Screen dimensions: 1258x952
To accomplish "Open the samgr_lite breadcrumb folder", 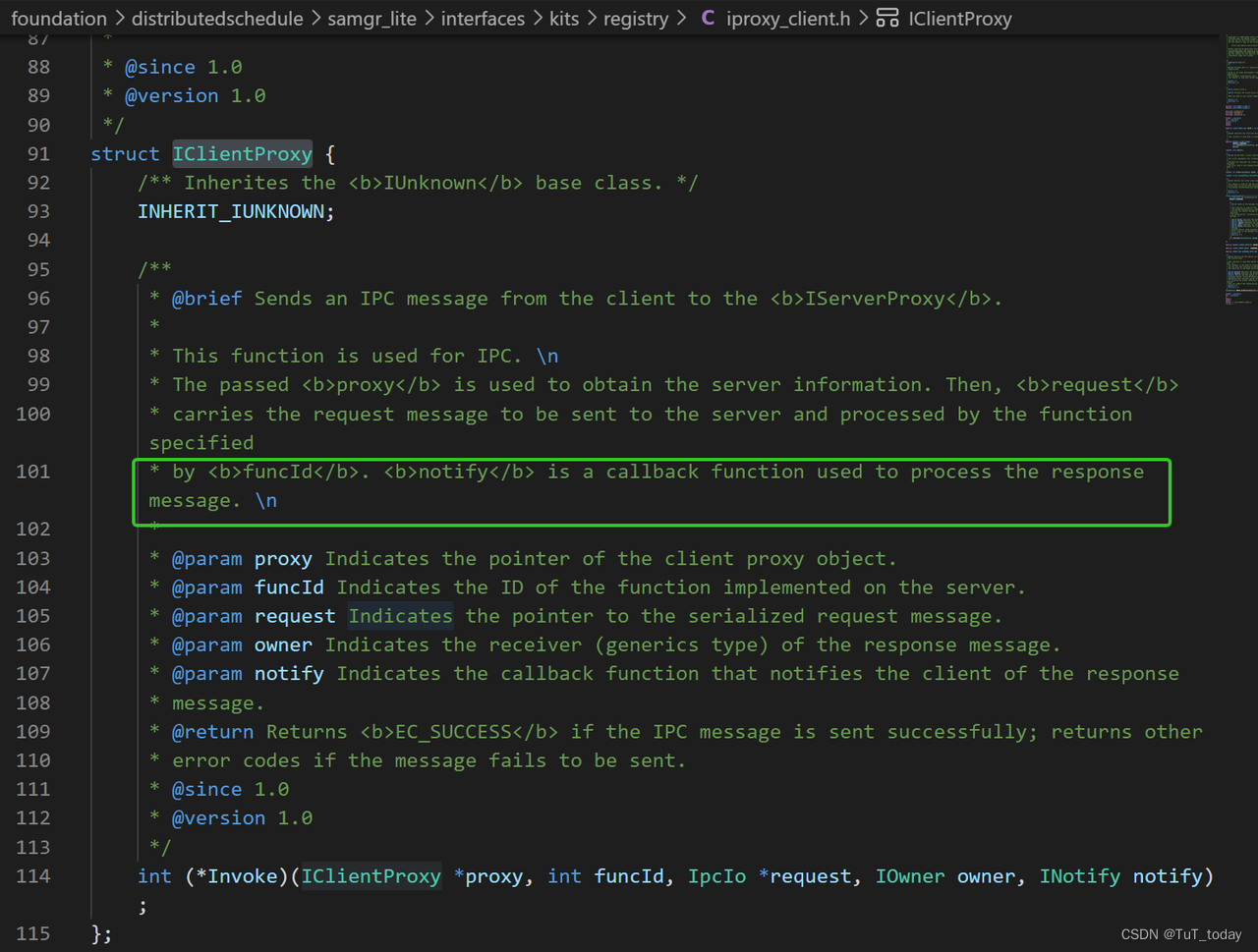I will [372, 19].
